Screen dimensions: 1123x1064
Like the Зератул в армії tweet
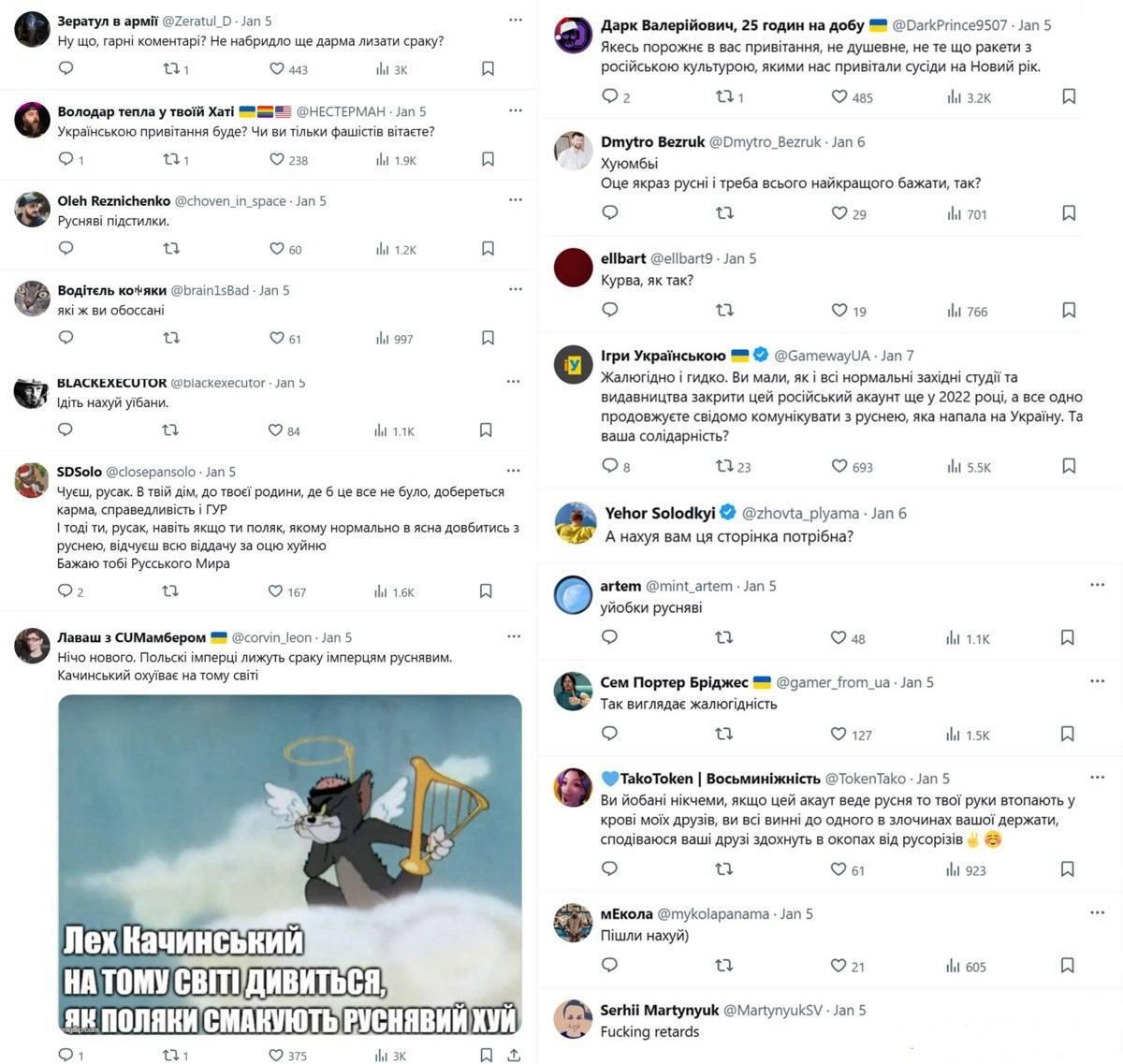click(277, 68)
